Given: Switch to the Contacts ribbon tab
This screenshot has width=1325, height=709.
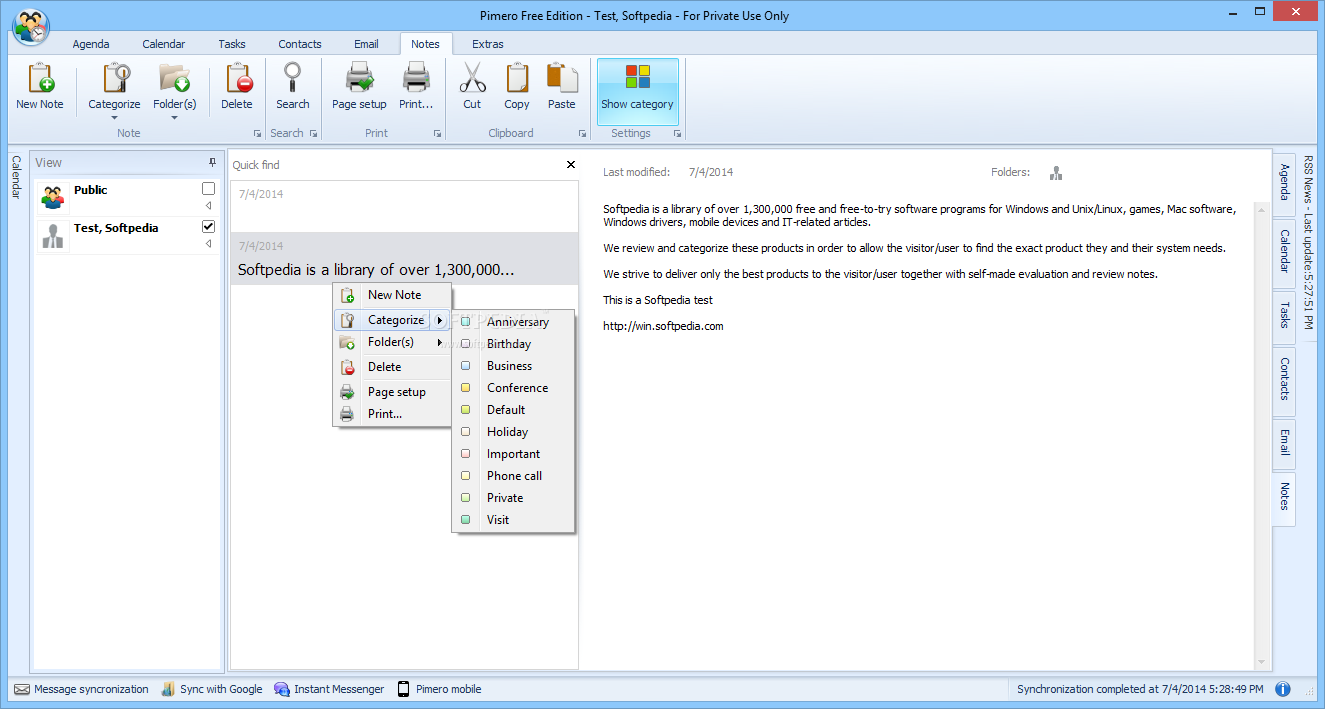Looking at the screenshot, I should tap(300, 44).
